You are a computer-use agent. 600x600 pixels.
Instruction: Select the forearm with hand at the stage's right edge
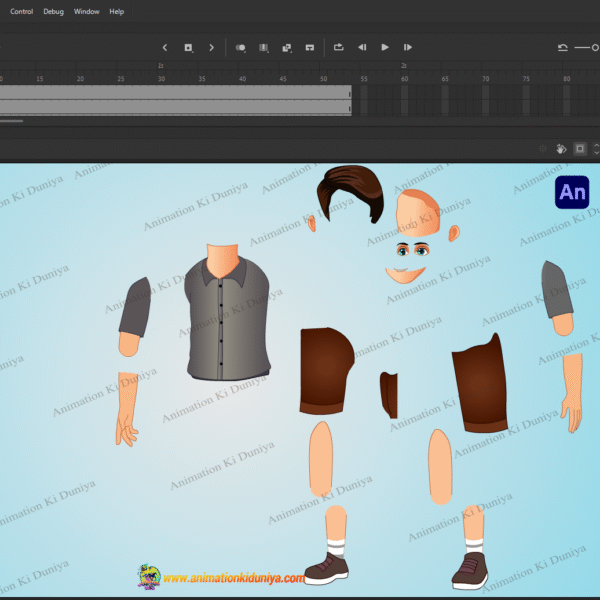point(572,392)
